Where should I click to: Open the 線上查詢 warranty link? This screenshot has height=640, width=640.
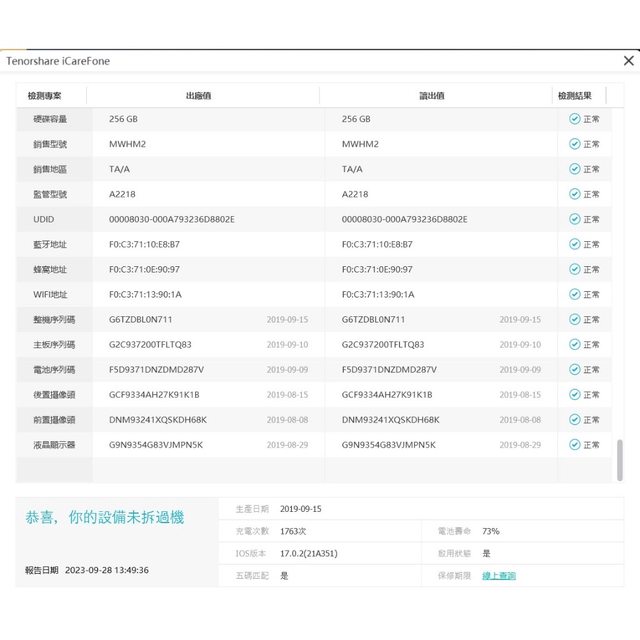(x=499, y=576)
